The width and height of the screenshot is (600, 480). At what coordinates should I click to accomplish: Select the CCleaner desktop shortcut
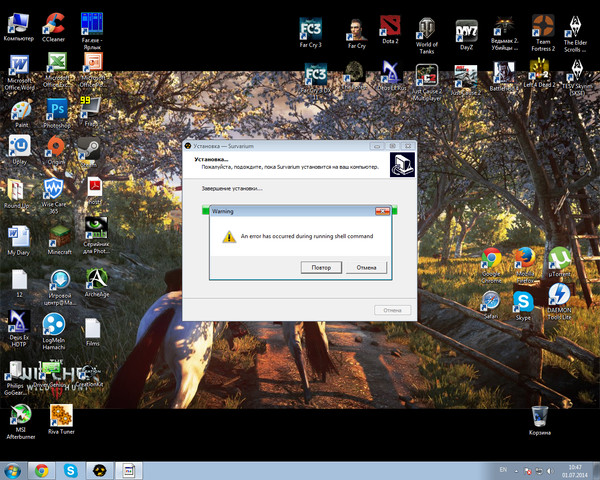point(54,27)
